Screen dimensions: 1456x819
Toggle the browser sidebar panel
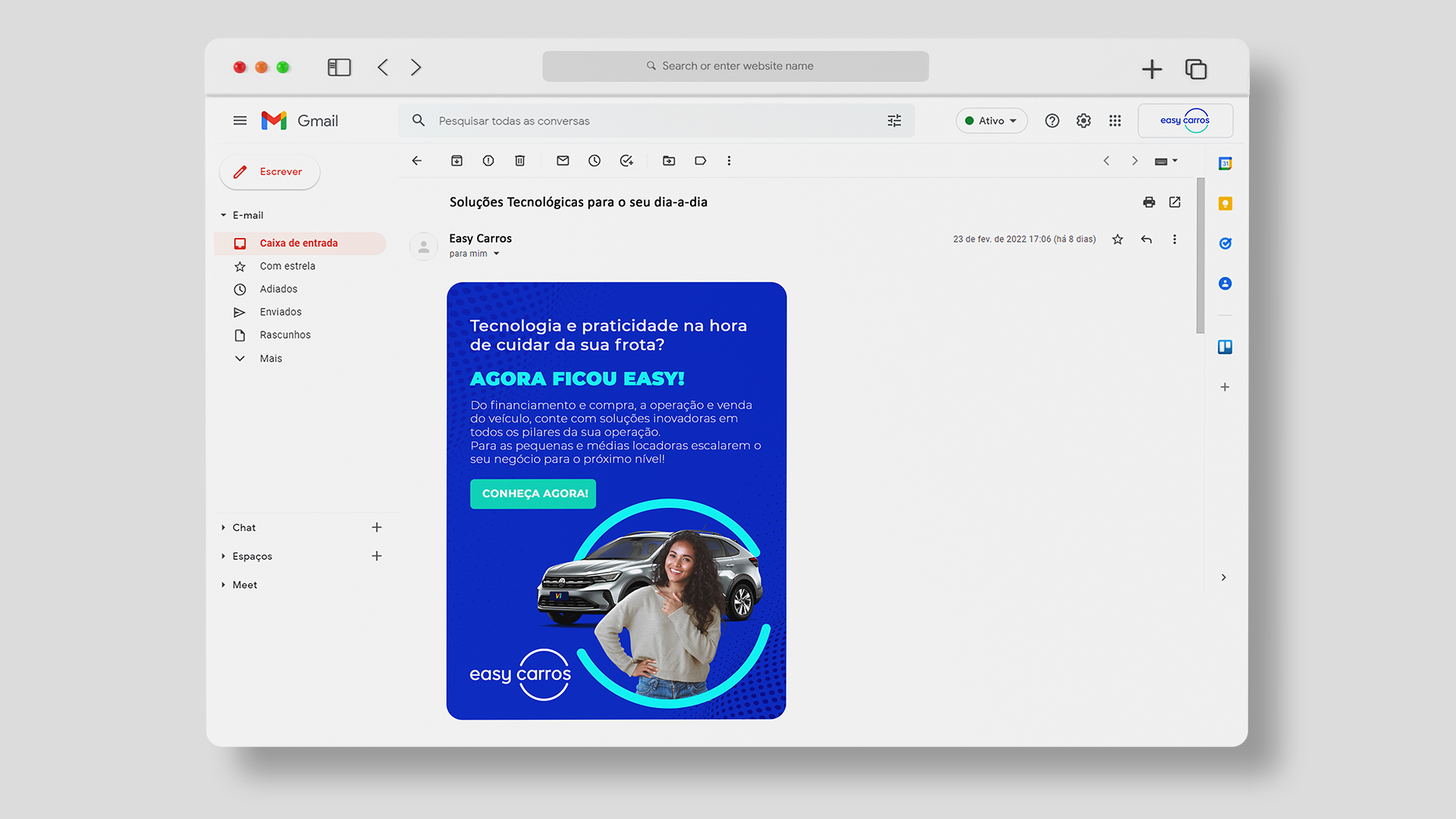(339, 67)
